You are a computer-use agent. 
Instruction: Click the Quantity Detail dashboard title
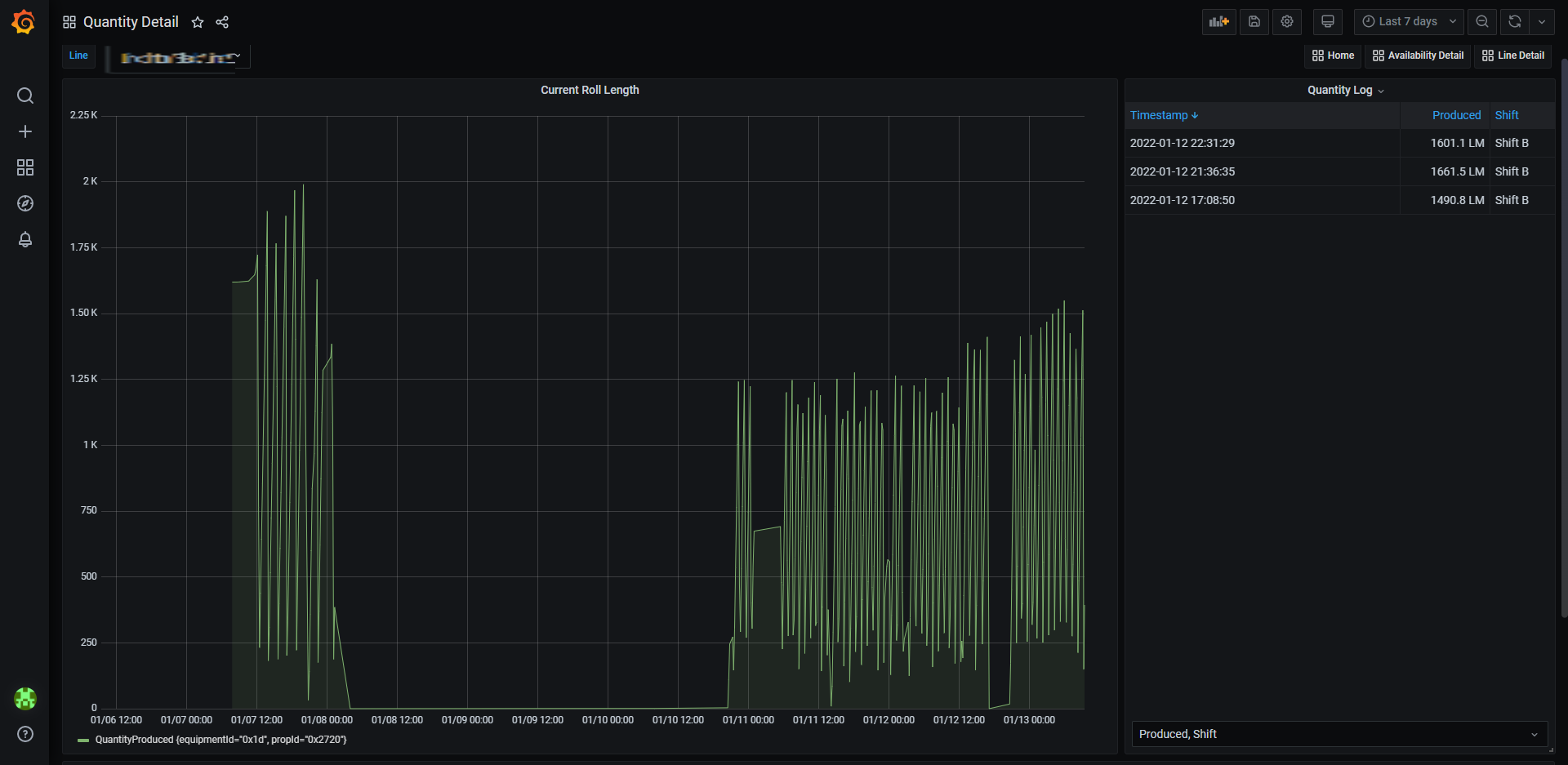tap(131, 22)
